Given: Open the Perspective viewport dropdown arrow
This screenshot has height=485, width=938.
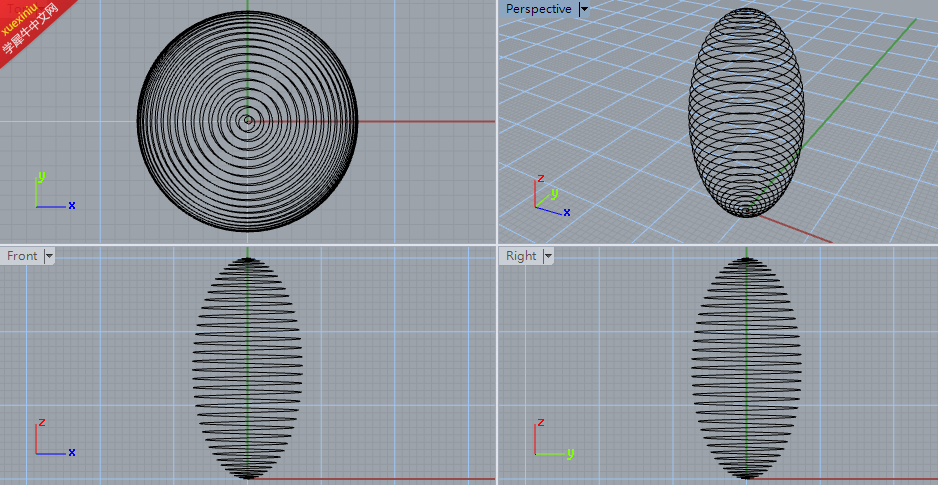Looking at the screenshot, I should tap(584, 9).
